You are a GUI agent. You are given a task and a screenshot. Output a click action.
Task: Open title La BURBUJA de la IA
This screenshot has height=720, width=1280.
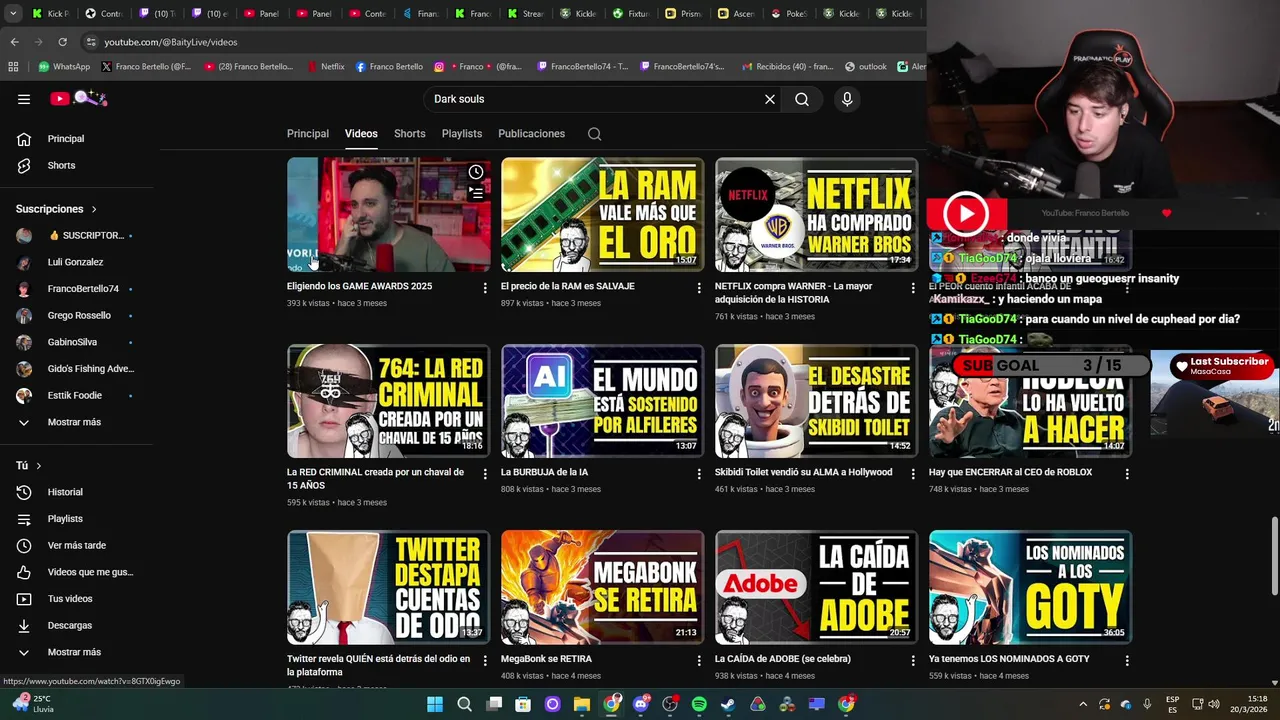(x=544, y=472)
